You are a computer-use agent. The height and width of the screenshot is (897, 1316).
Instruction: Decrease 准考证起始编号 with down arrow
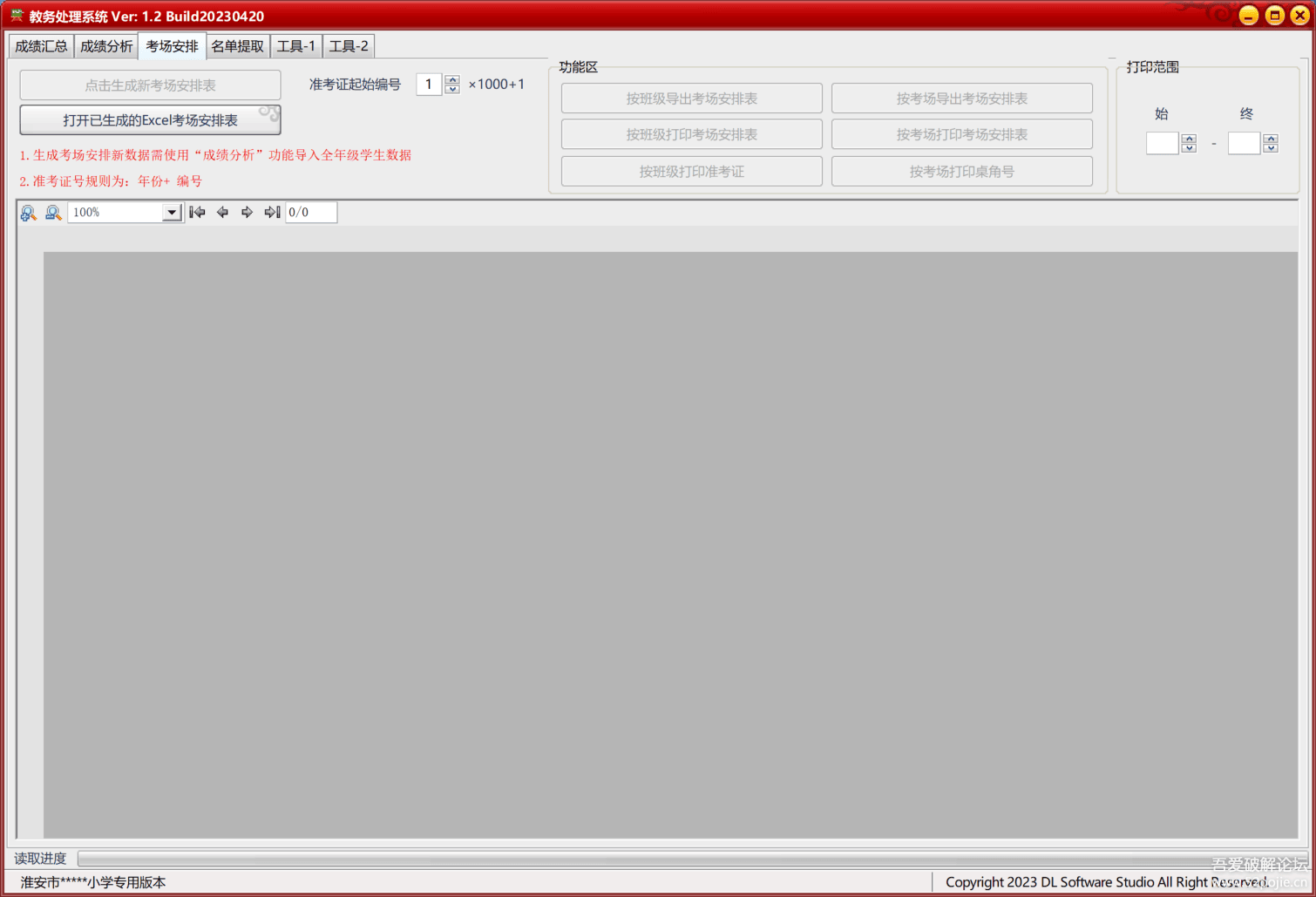click(452, 89)
